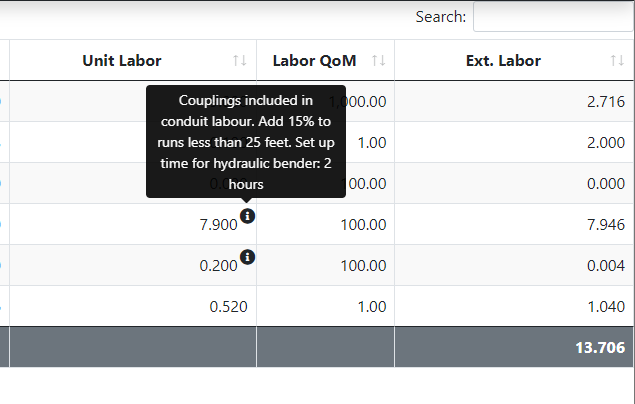The height and width of the screenshot is (404, 635).
Task: Select the 0.200 Unit Labor cell
Action: [x=218, y=266]
